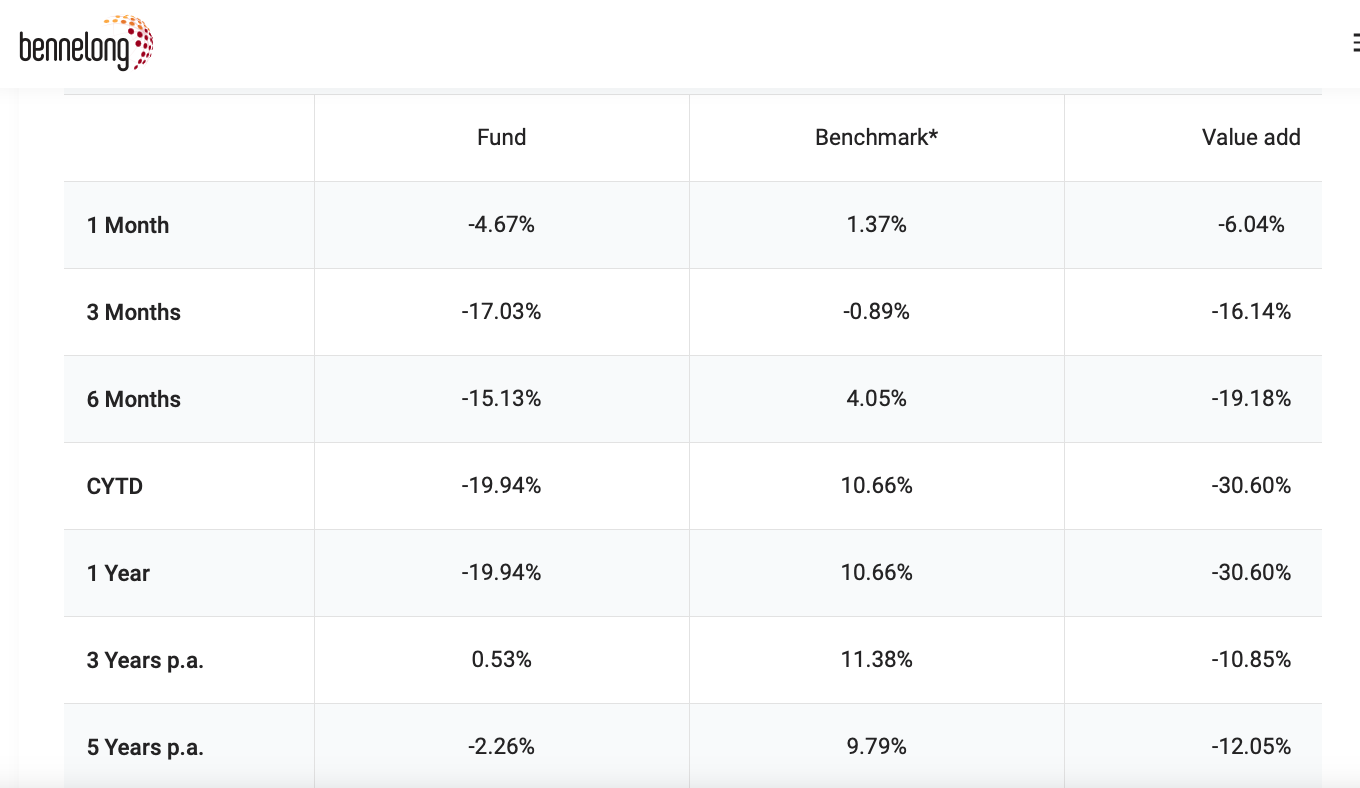This screenshot has width=1360, height=788.
Task: Select the 1 Month value add -6.04%
Action: tap(1250, 225)
